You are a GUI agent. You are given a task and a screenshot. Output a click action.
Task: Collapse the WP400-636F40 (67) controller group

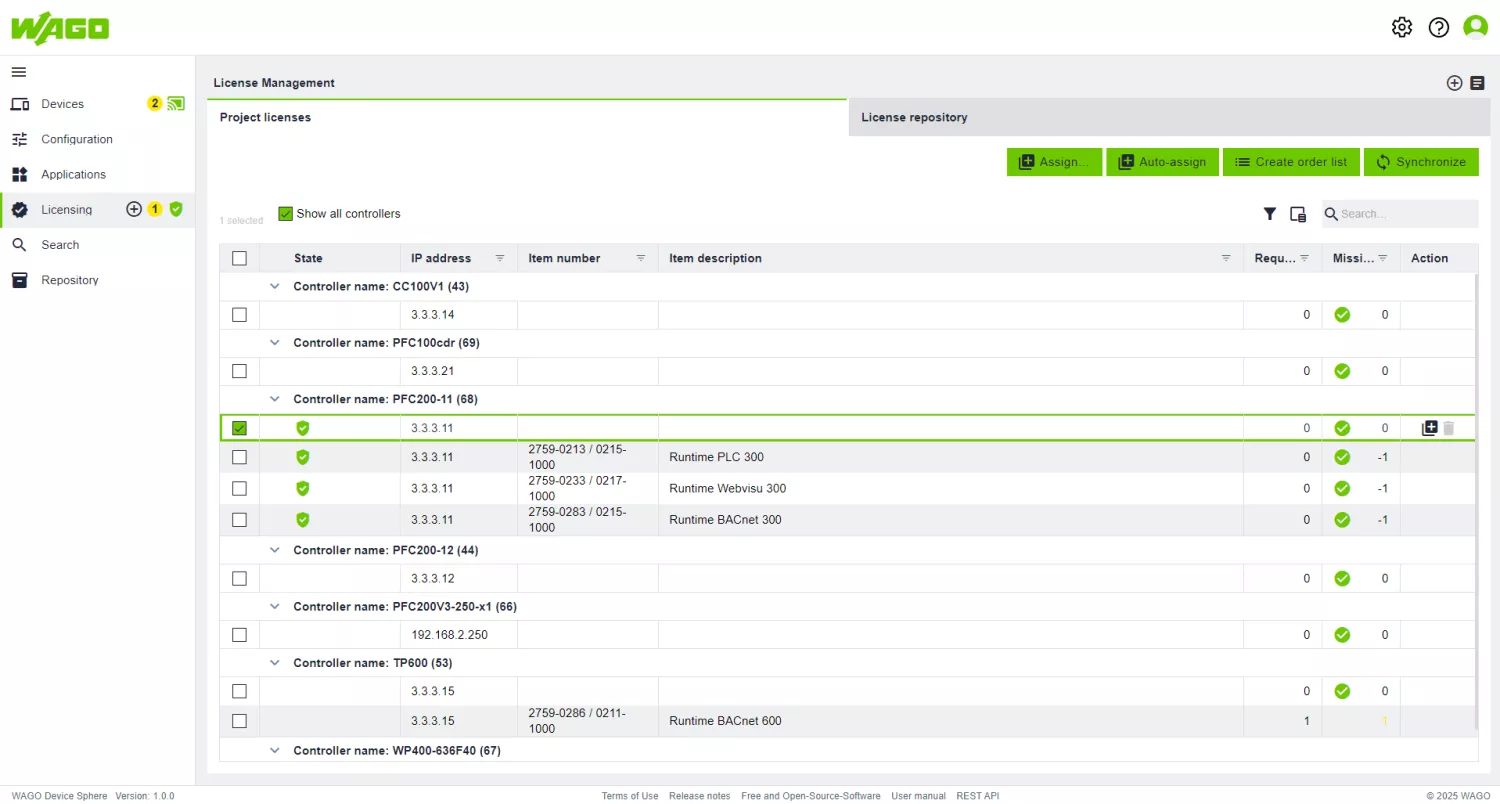(x=275, y=750)
